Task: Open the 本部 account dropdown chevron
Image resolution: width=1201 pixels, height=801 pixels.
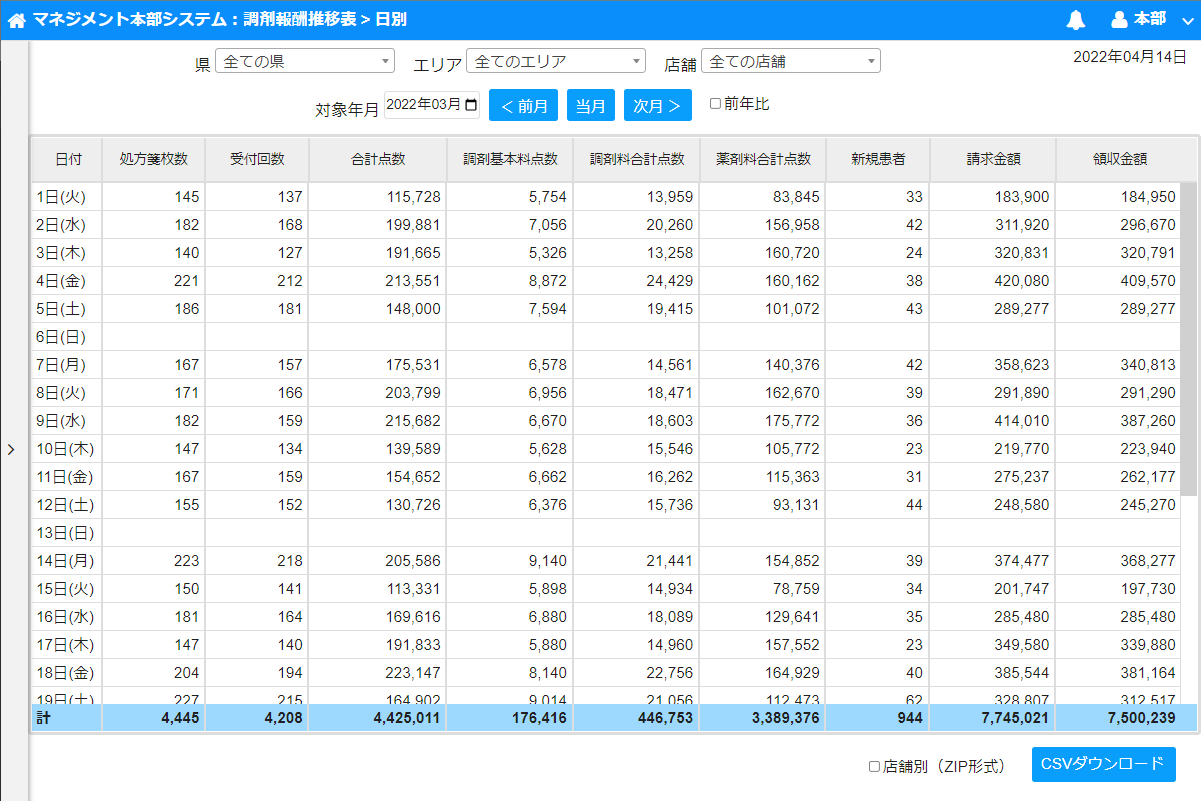Action: point(1186,20)
